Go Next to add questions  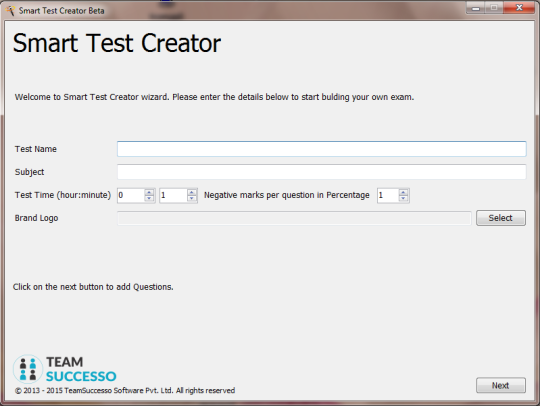click(x=501, y=385)
